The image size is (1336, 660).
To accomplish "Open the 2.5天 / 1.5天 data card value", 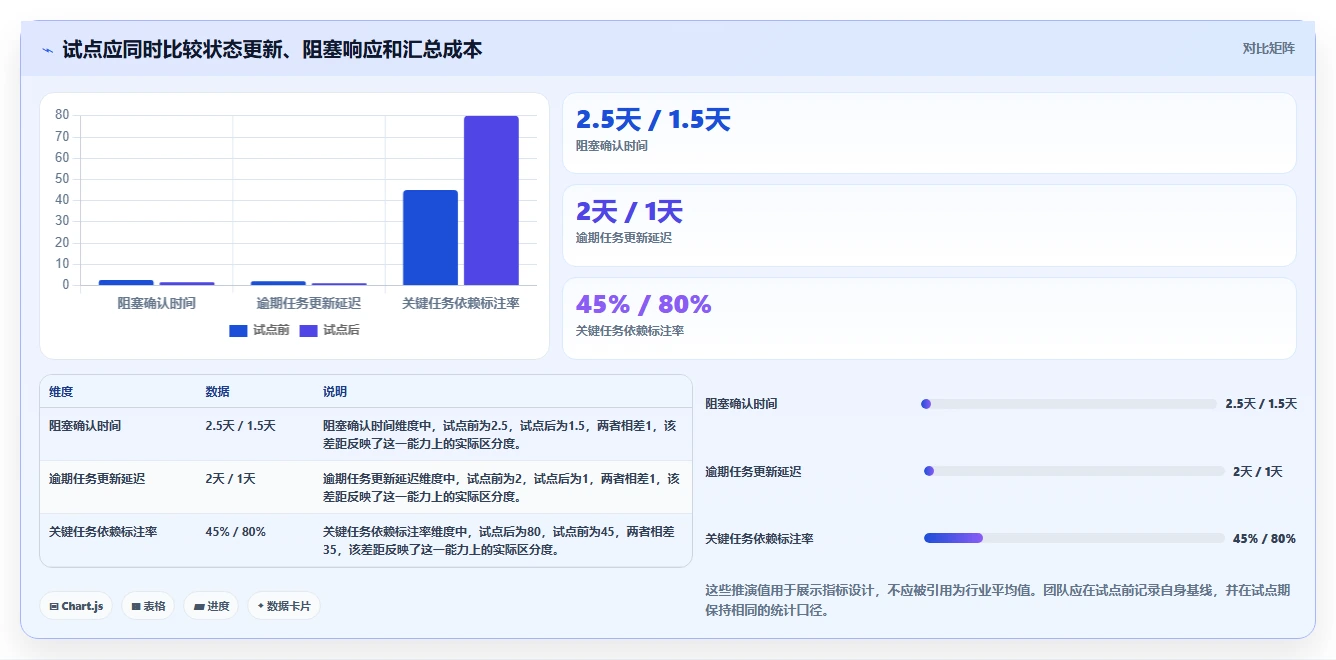I will tap(653, 120).
